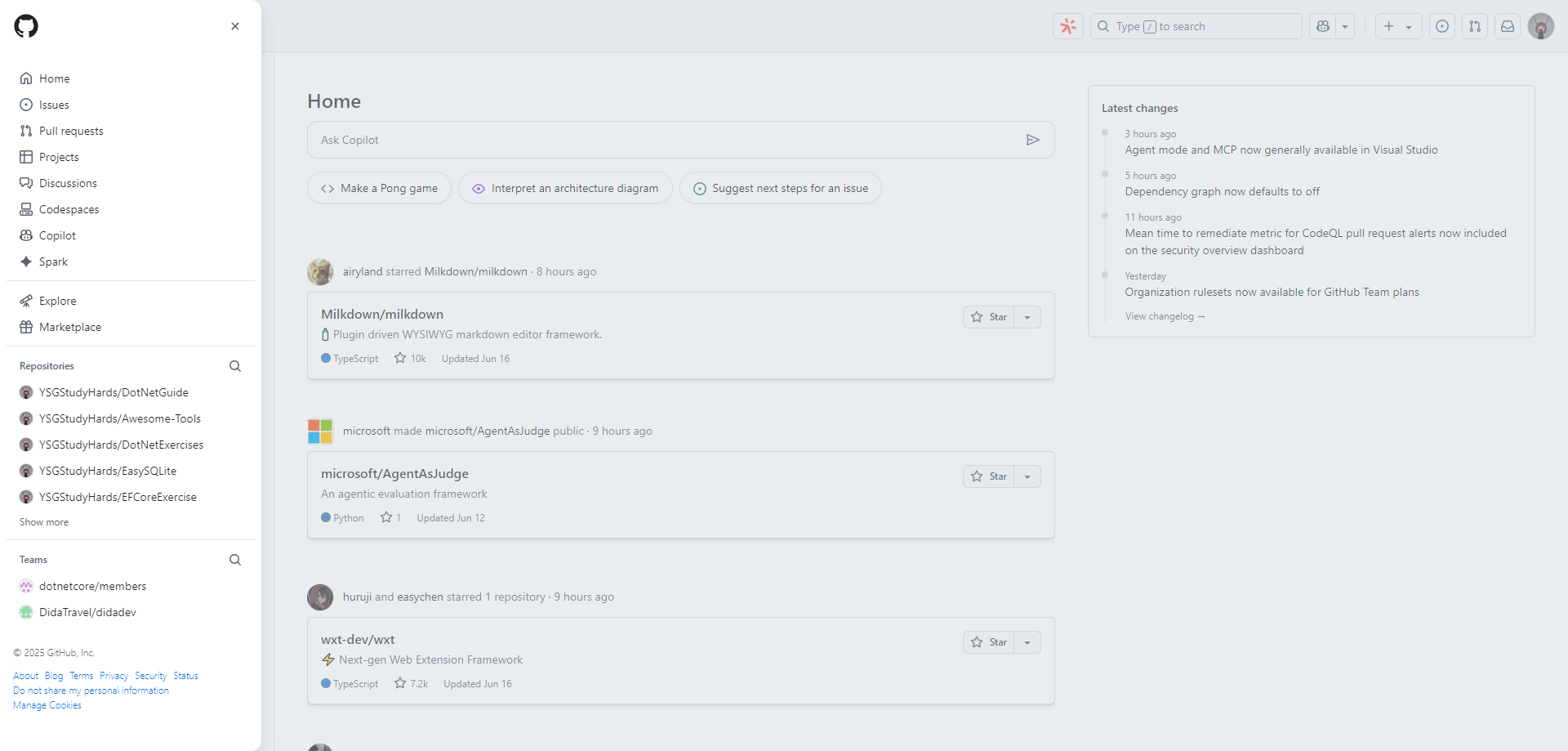This screenshot has height=751, width=1568.
Task: Search repositories using the magnifier icon
Action: tap(235, 366)
